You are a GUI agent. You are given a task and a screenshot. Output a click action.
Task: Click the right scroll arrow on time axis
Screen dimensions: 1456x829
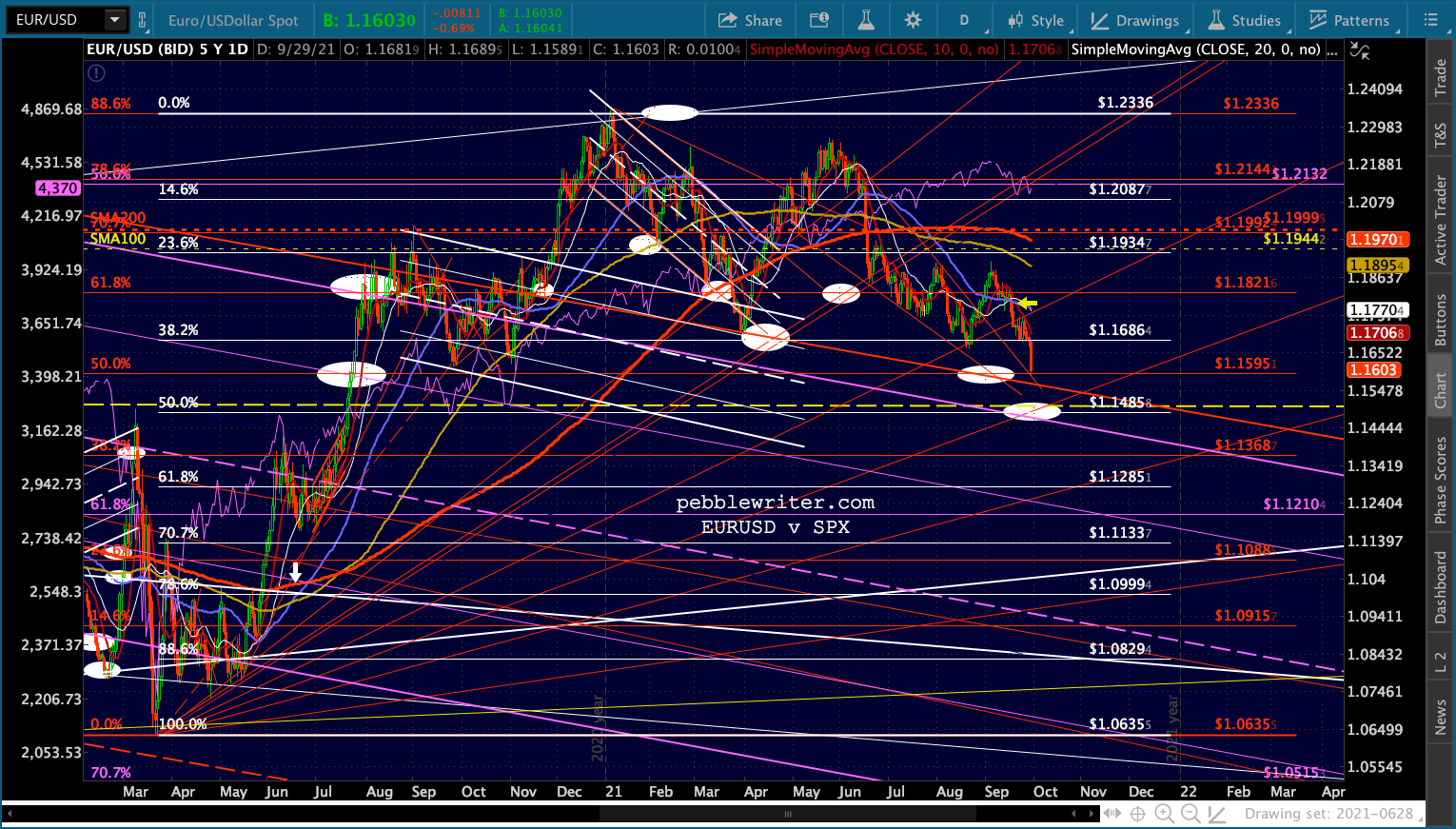[x=1091, y=814]
